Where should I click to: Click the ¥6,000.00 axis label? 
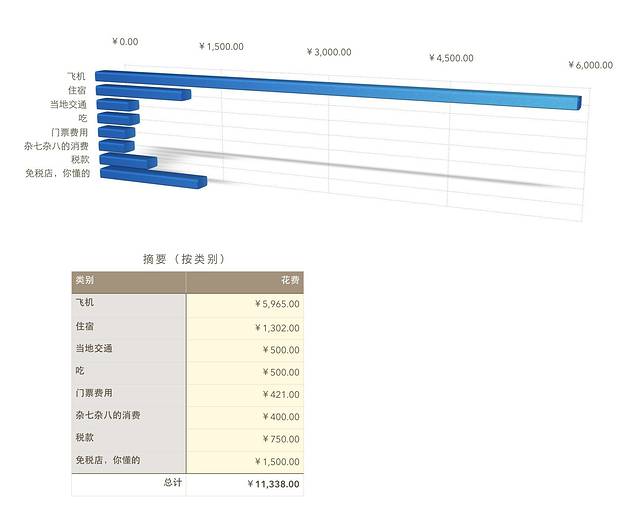[590, 65]
